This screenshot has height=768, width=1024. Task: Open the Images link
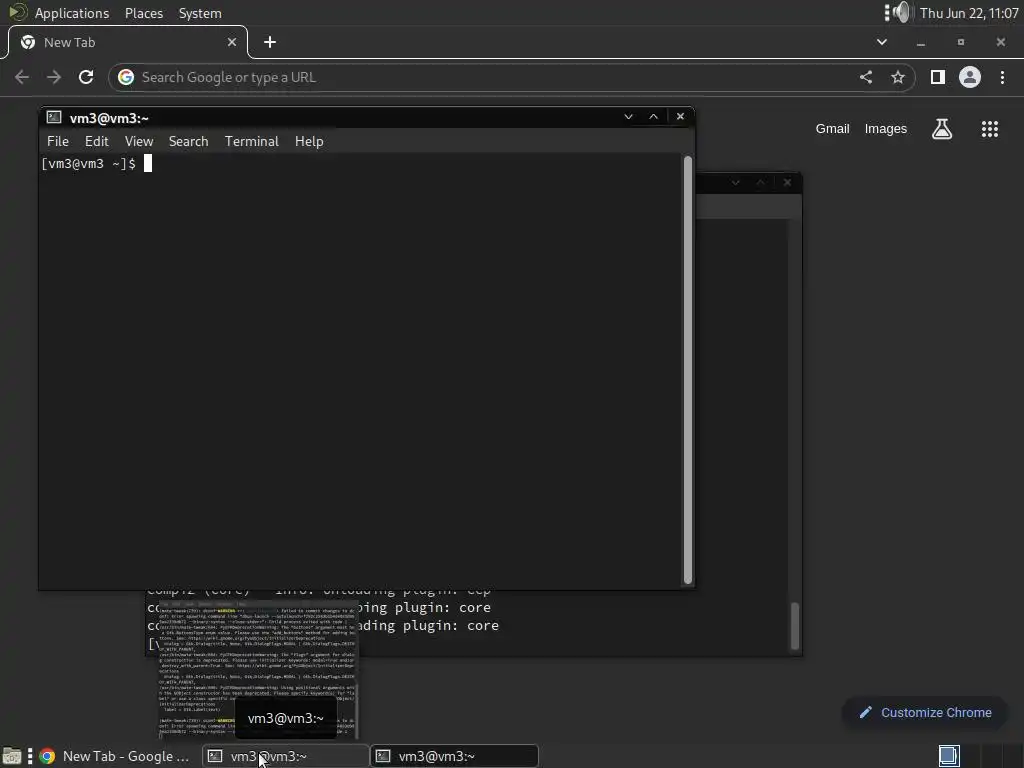click(x=886, y=129)
